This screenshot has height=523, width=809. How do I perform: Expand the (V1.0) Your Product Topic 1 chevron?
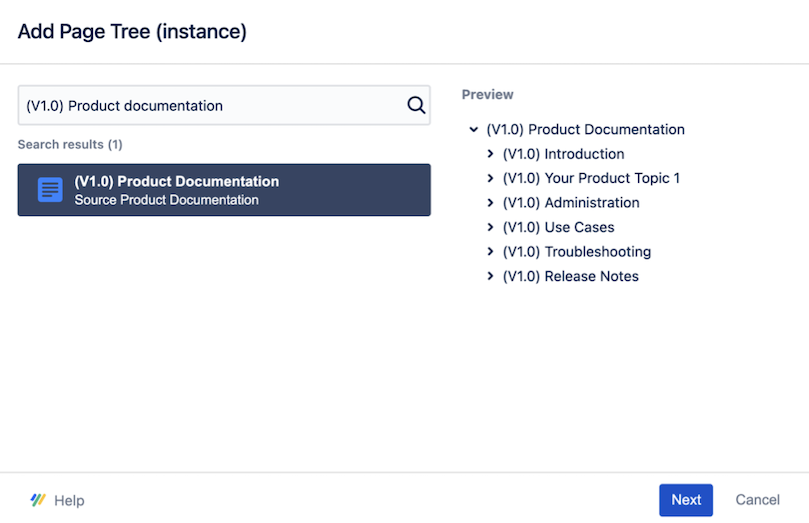tap(490, 178)
